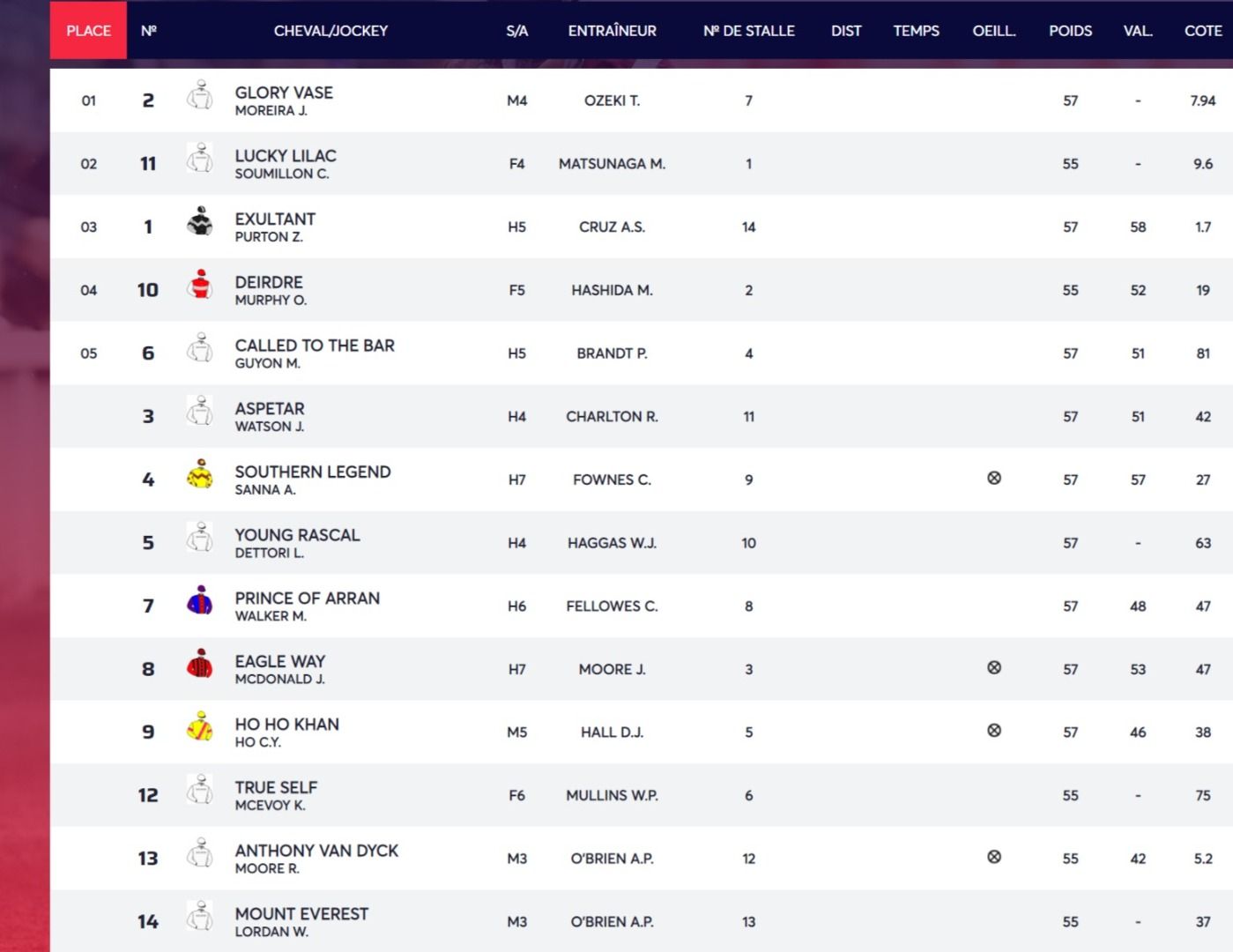Toggle the blinkers indicator for SOUTHERN LEGEND
Image resolution: width=1233 pixels, height=952 pixels.
994,476
